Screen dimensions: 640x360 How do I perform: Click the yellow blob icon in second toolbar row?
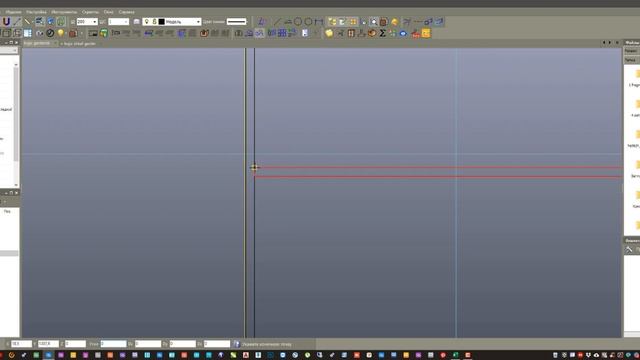click(x=329, y=33)
